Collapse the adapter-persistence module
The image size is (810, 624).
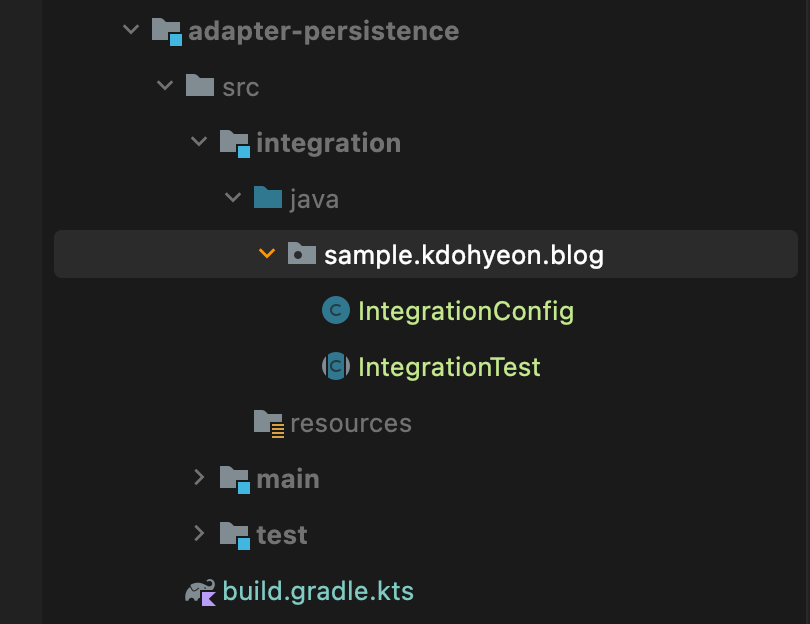tap(131, 31)
